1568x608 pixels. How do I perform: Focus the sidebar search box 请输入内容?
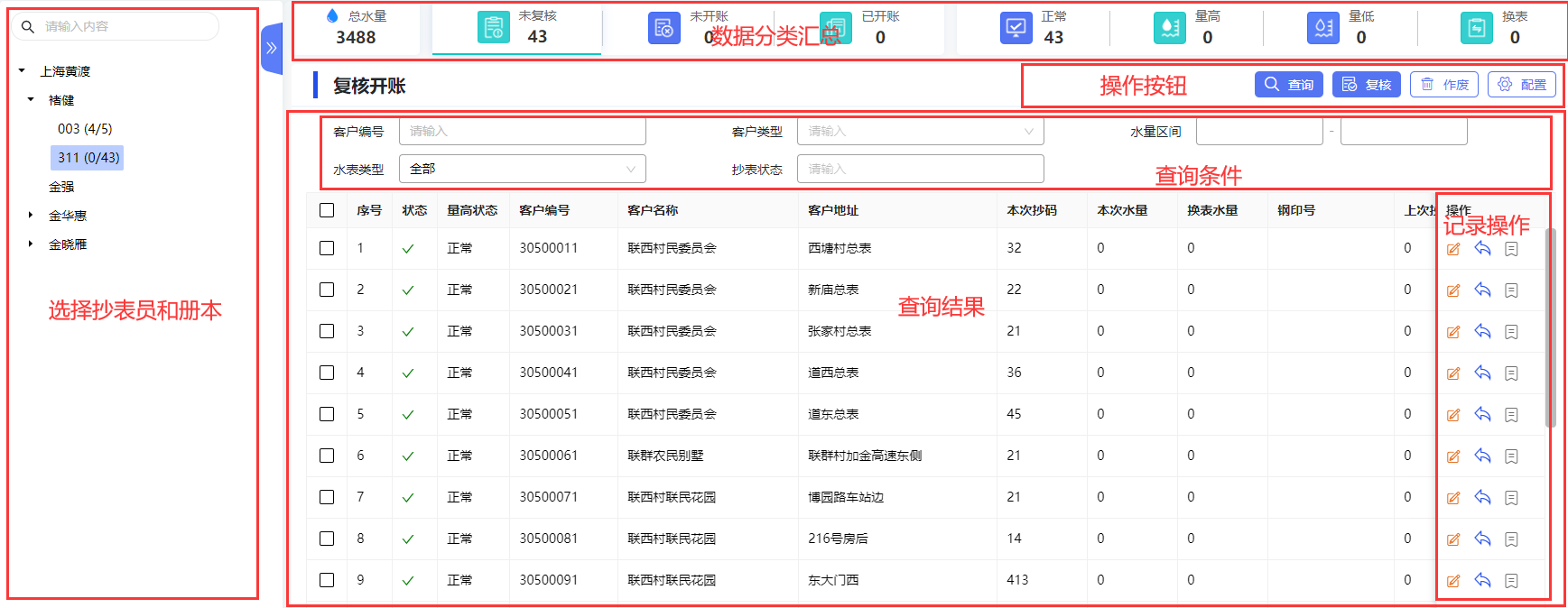pos(116,26)
